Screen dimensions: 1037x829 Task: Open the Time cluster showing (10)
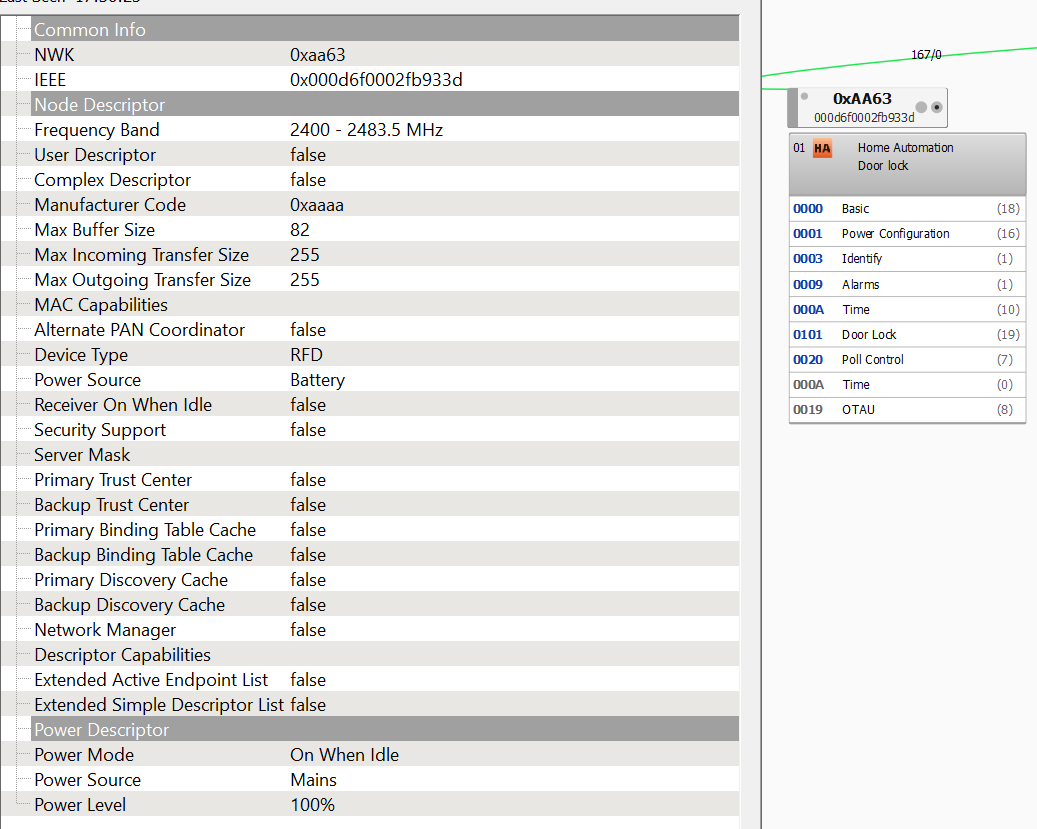coord(907,310)
